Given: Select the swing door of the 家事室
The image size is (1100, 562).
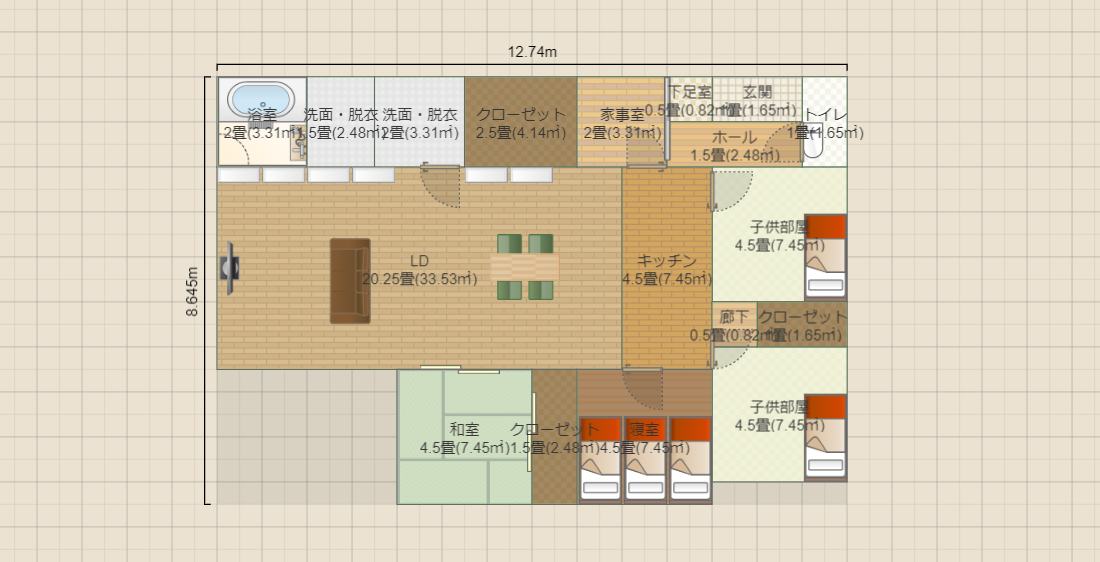Looking at the screenshot, I should point(646,147).
